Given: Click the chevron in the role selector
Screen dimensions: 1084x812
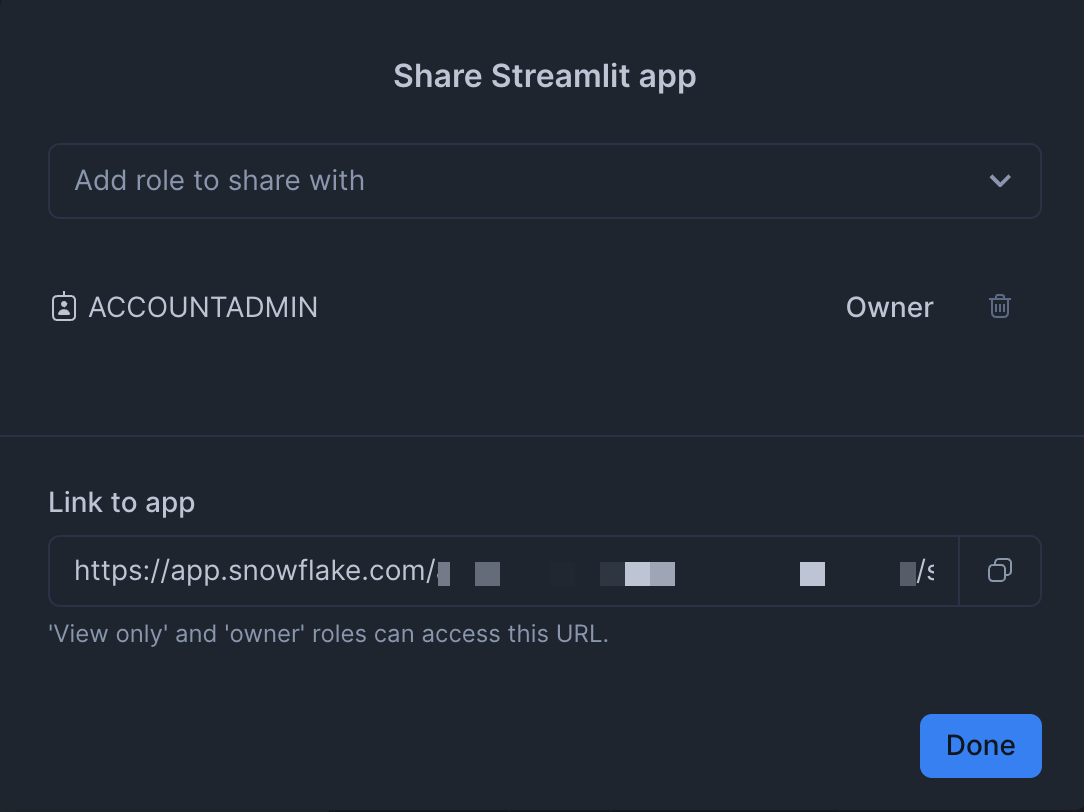Looking at the screenshot, I should tap(998, 181).
